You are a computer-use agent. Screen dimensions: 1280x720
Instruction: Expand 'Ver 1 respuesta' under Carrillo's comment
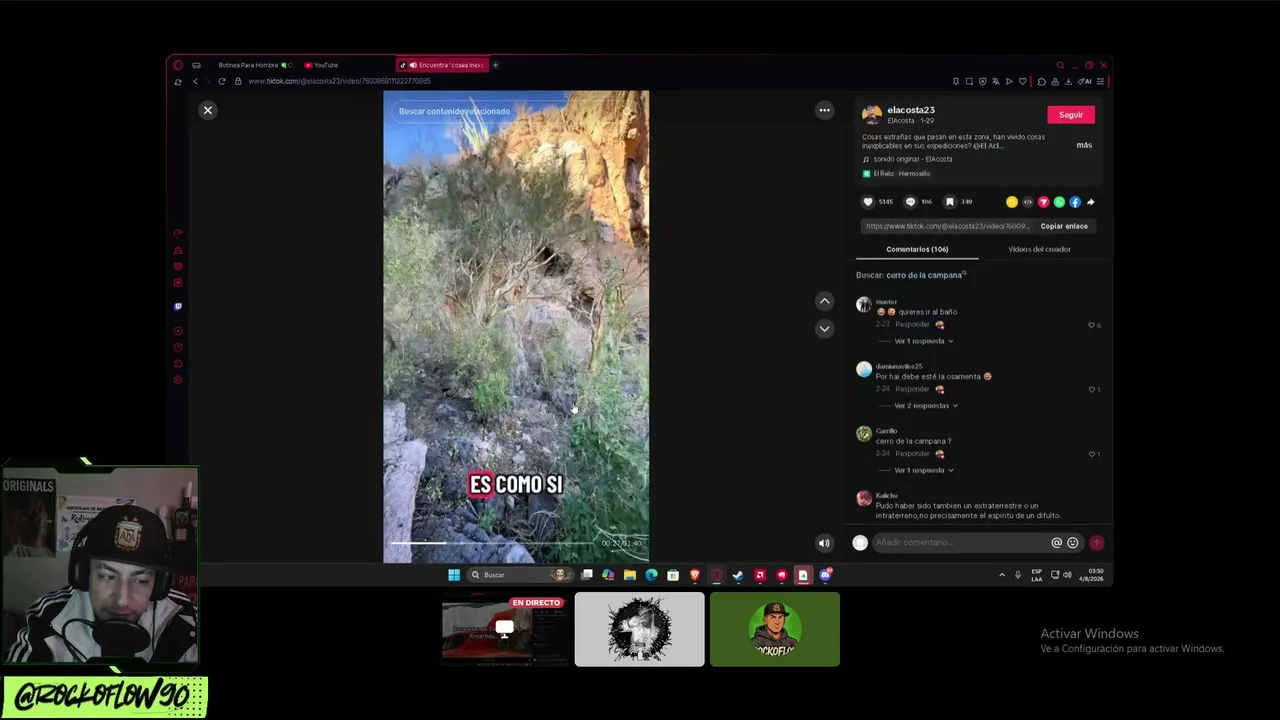point(923,470)
